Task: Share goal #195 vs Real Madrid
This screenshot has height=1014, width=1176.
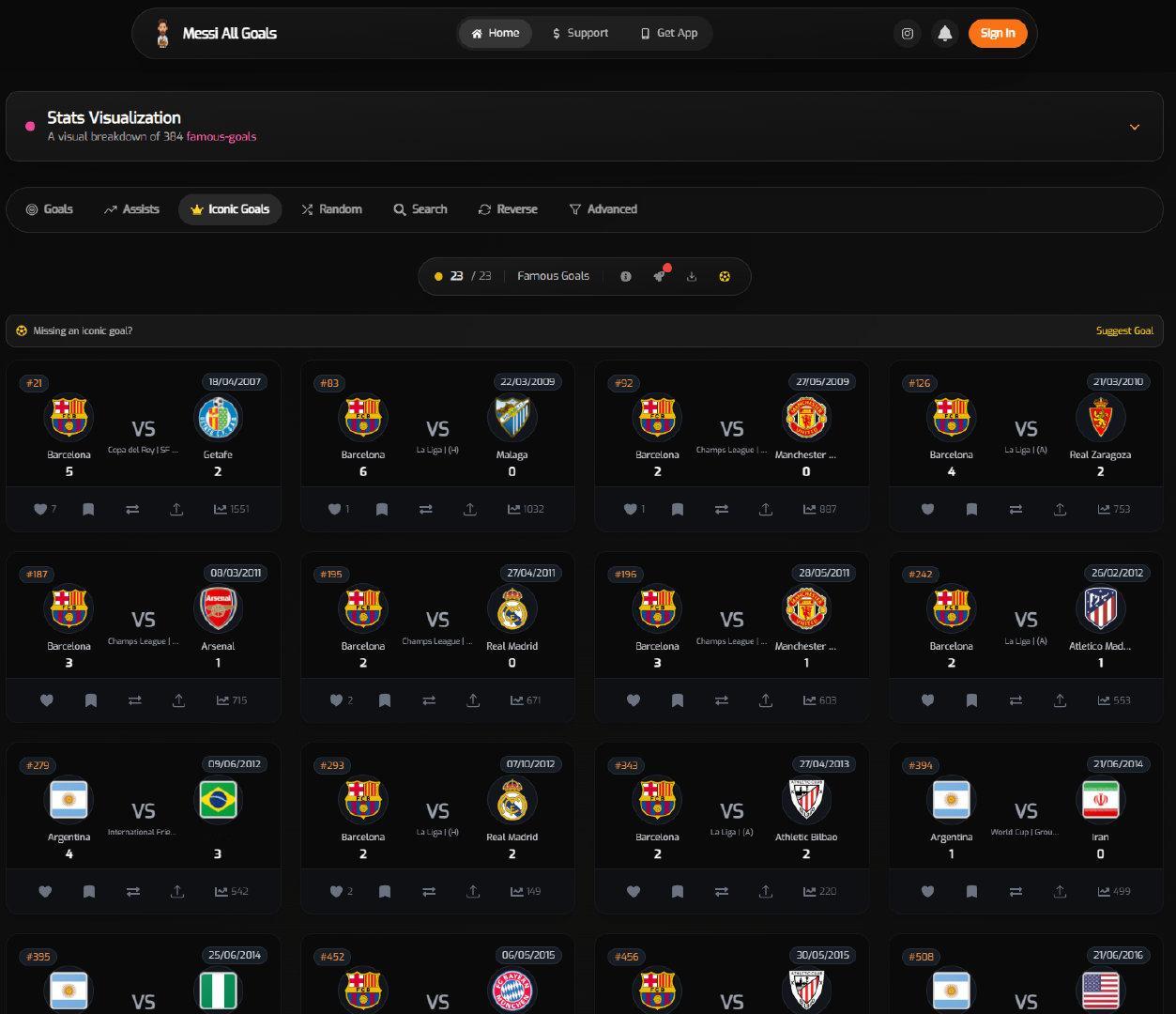Action: coord(473,700)
